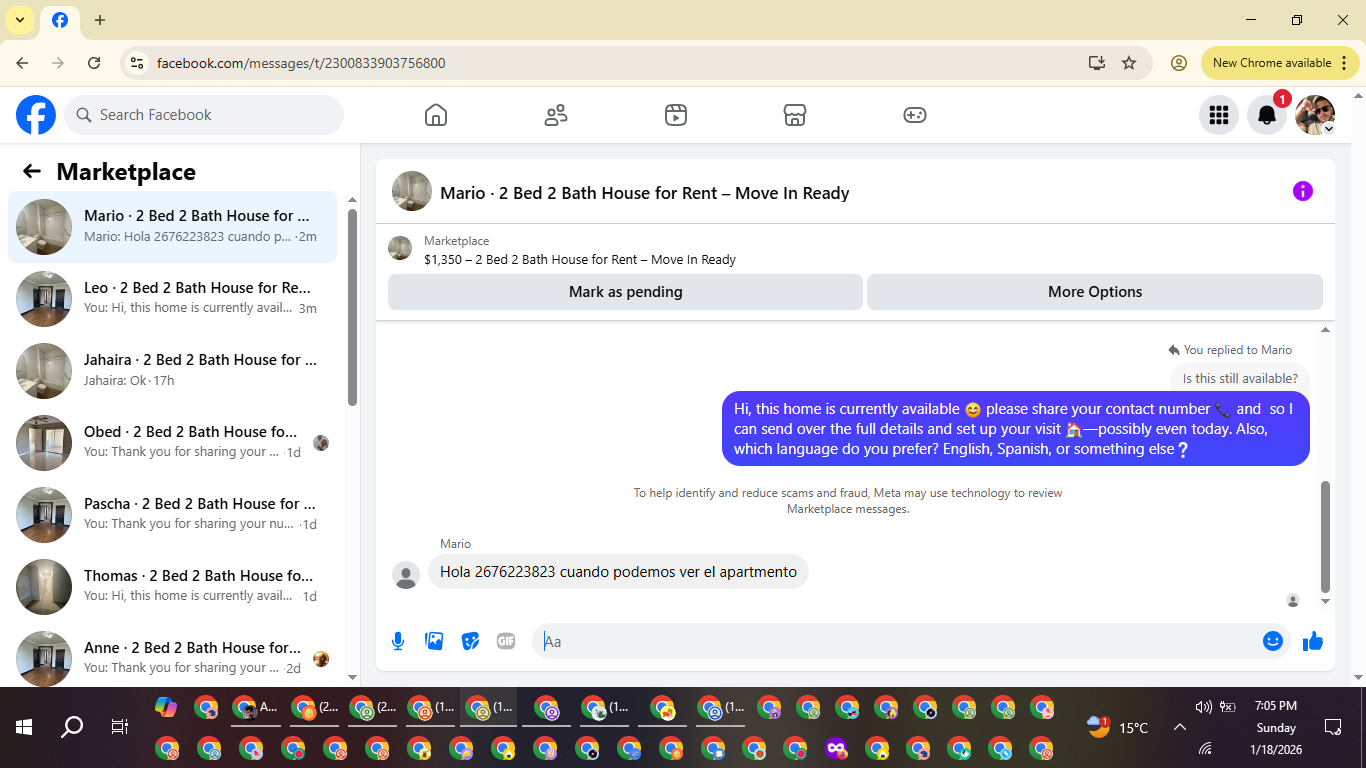Select the Facebook browser tab
This screenshot has height=768, width=1366.
coord(60,20)
